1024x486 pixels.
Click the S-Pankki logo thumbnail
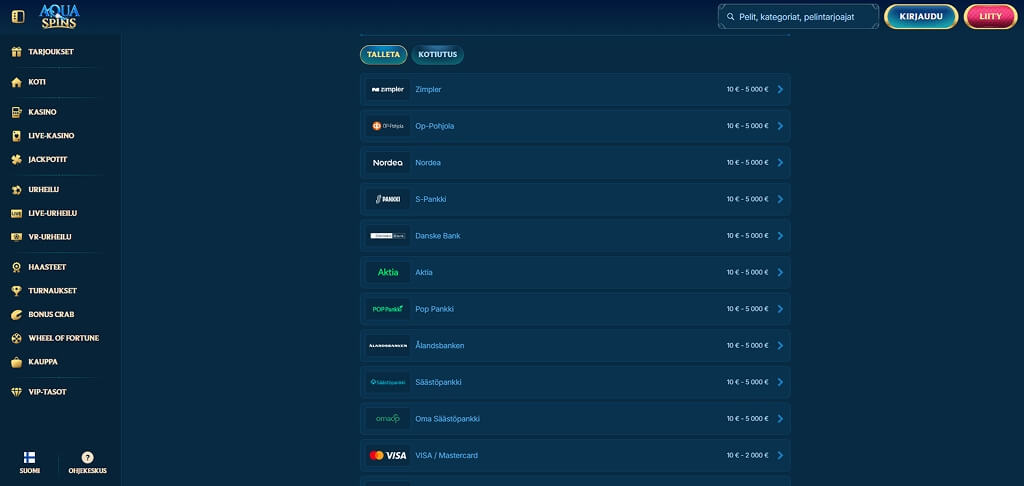click(x=388, y=199)
